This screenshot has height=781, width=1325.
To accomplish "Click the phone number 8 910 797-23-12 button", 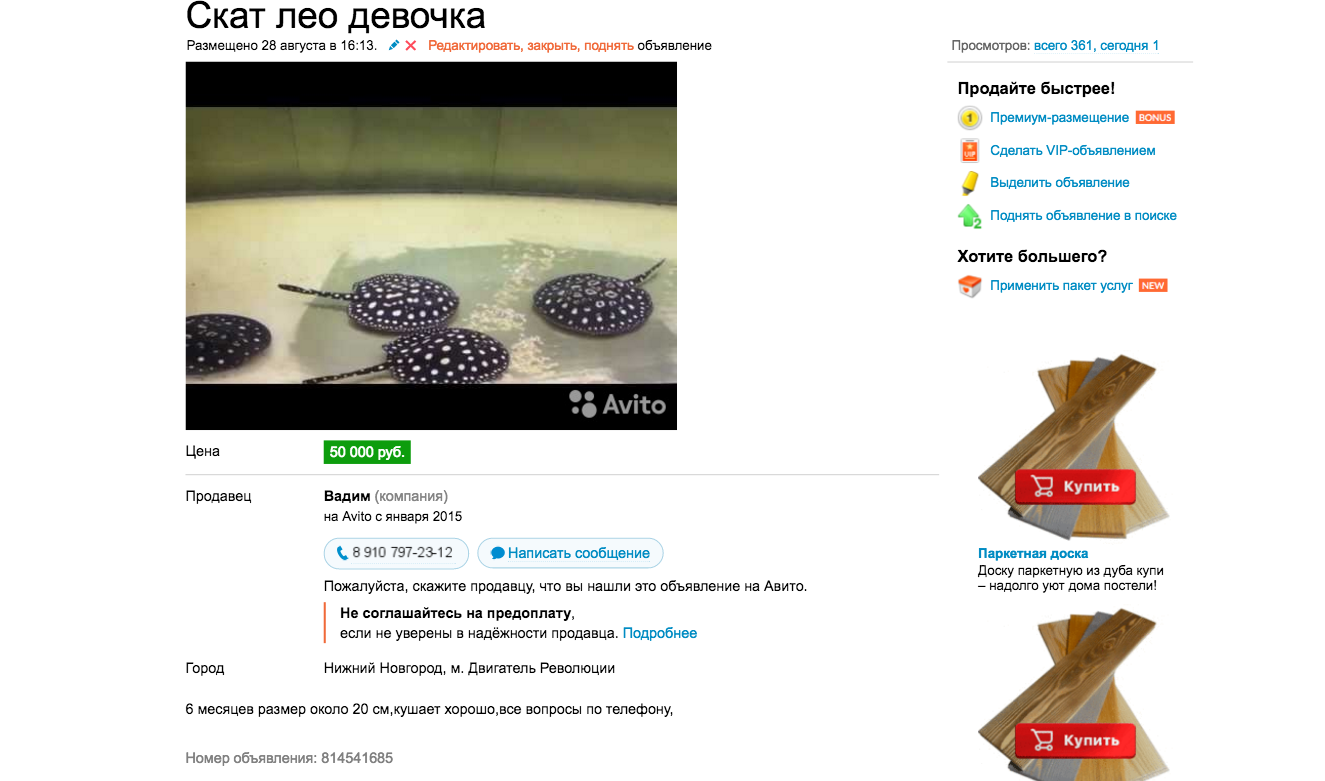I will pos(396,553).
